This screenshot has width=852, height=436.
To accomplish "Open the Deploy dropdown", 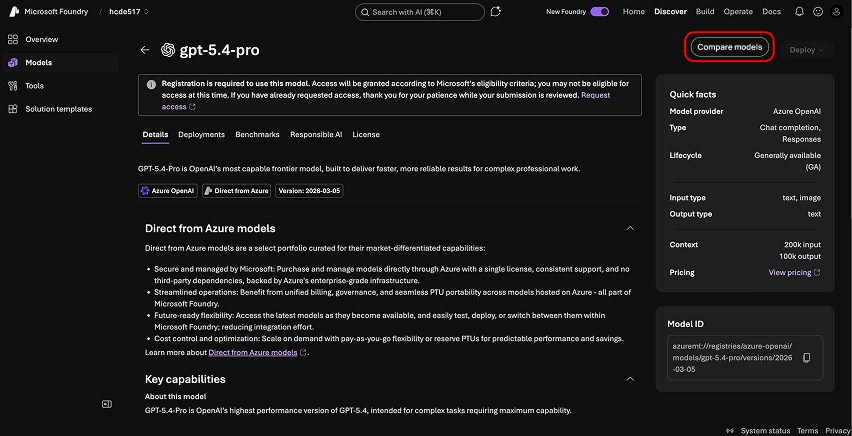I will point(807,50).
